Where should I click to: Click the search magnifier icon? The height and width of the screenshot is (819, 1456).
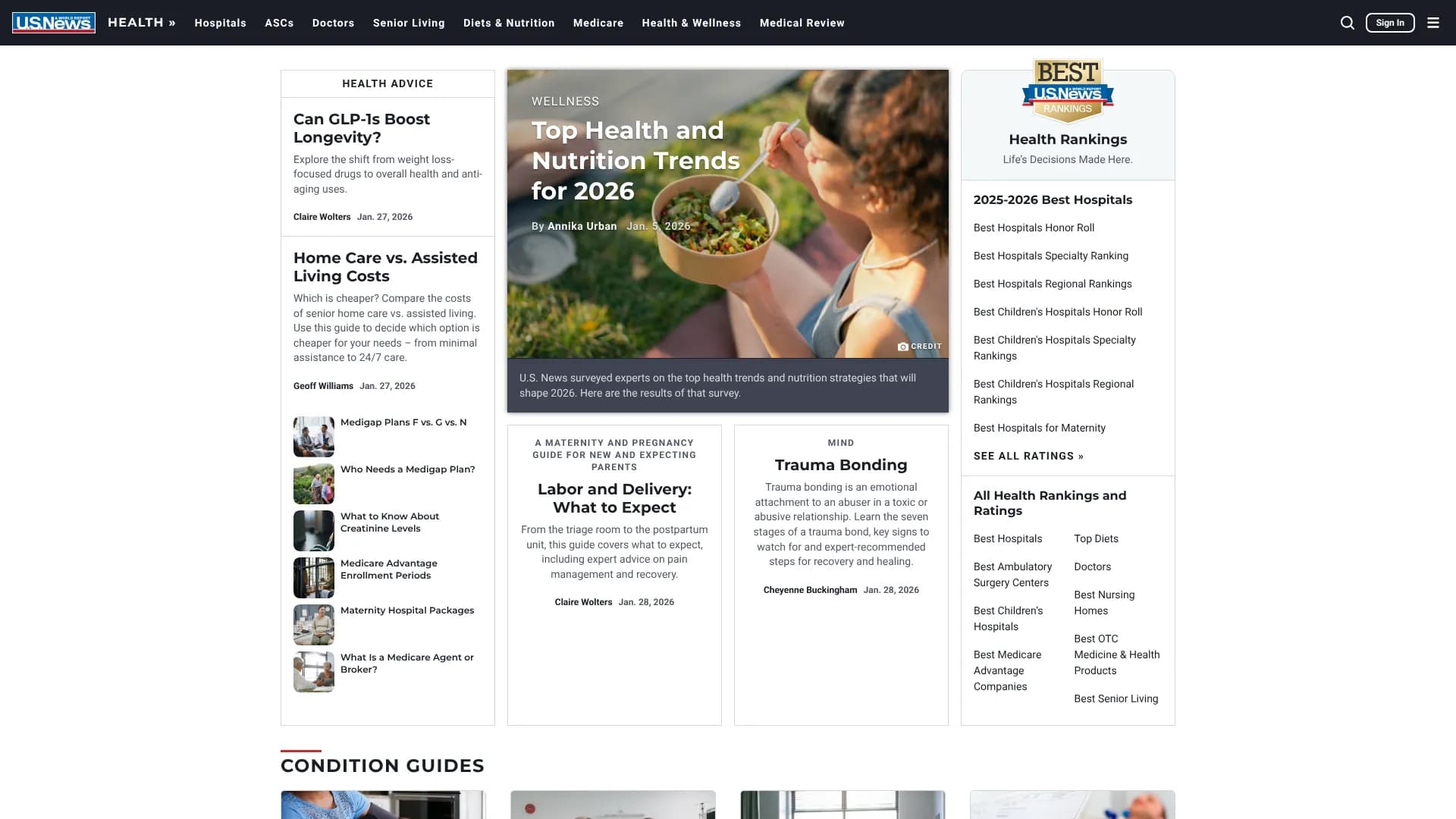click(x=1347, y=23)
